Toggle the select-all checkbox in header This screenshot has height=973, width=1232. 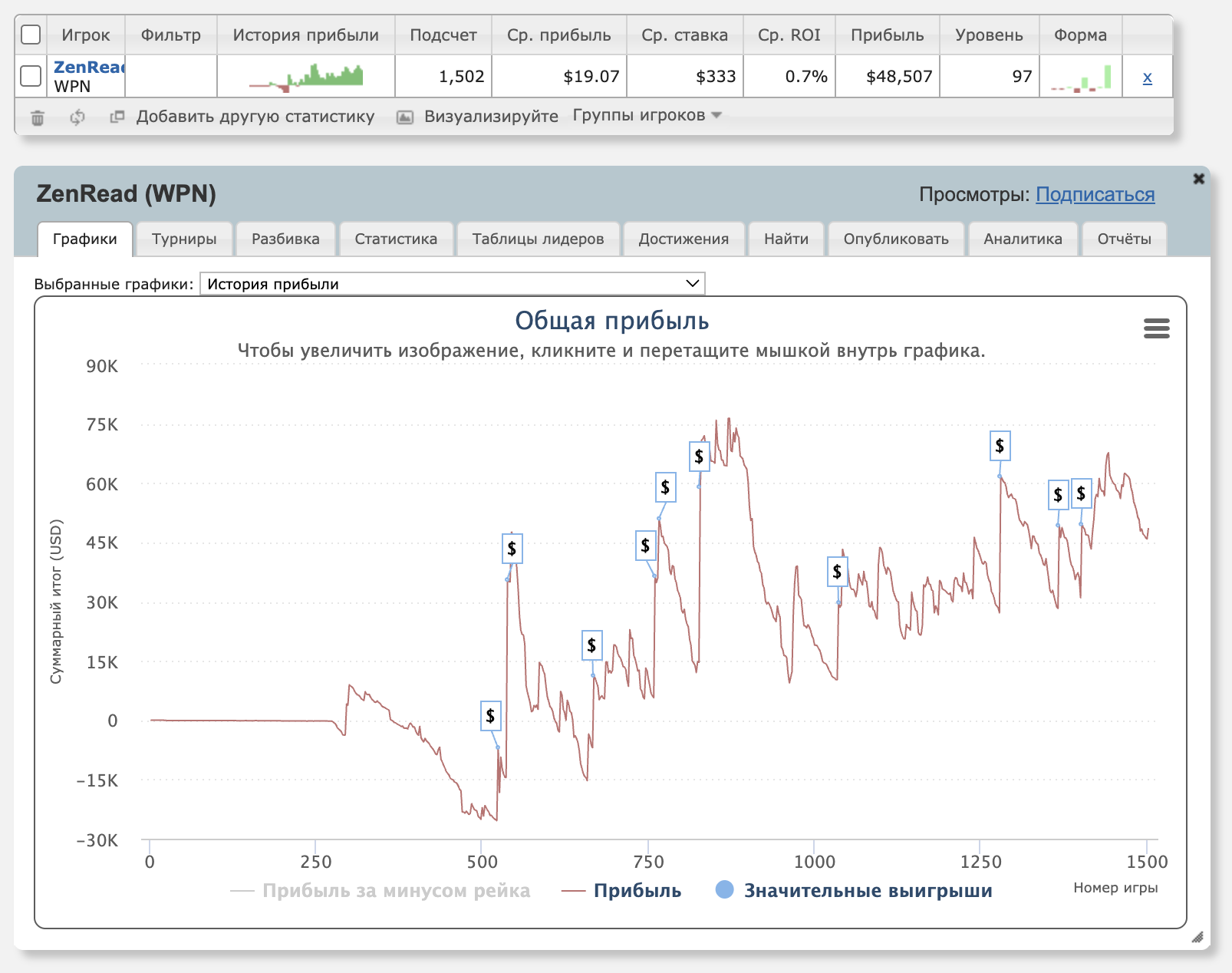click(x=31, y=35)
